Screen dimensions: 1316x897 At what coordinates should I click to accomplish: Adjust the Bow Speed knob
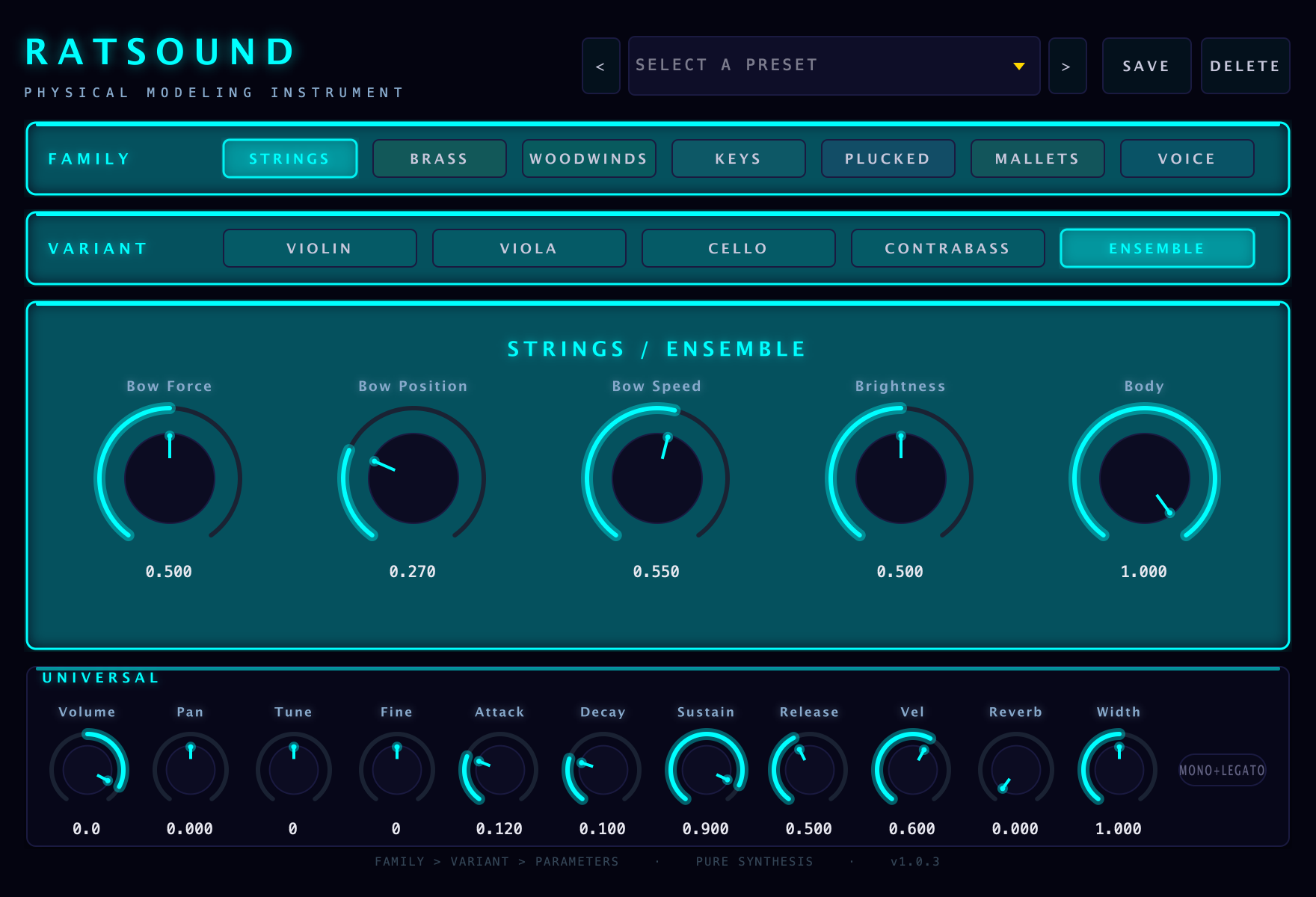[x=657, y=478]
